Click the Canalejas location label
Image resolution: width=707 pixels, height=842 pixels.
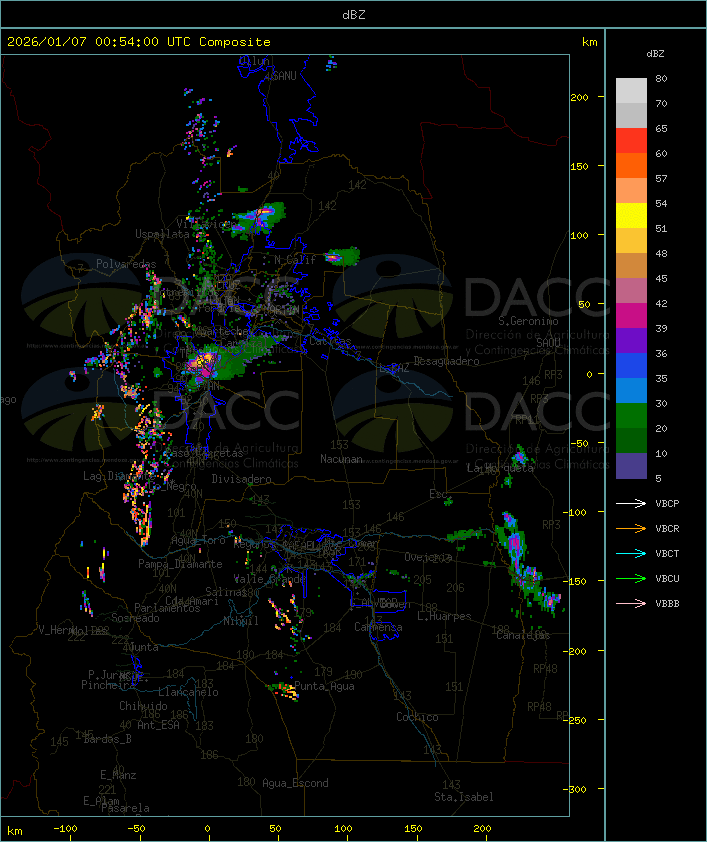(x=522, y=636)
